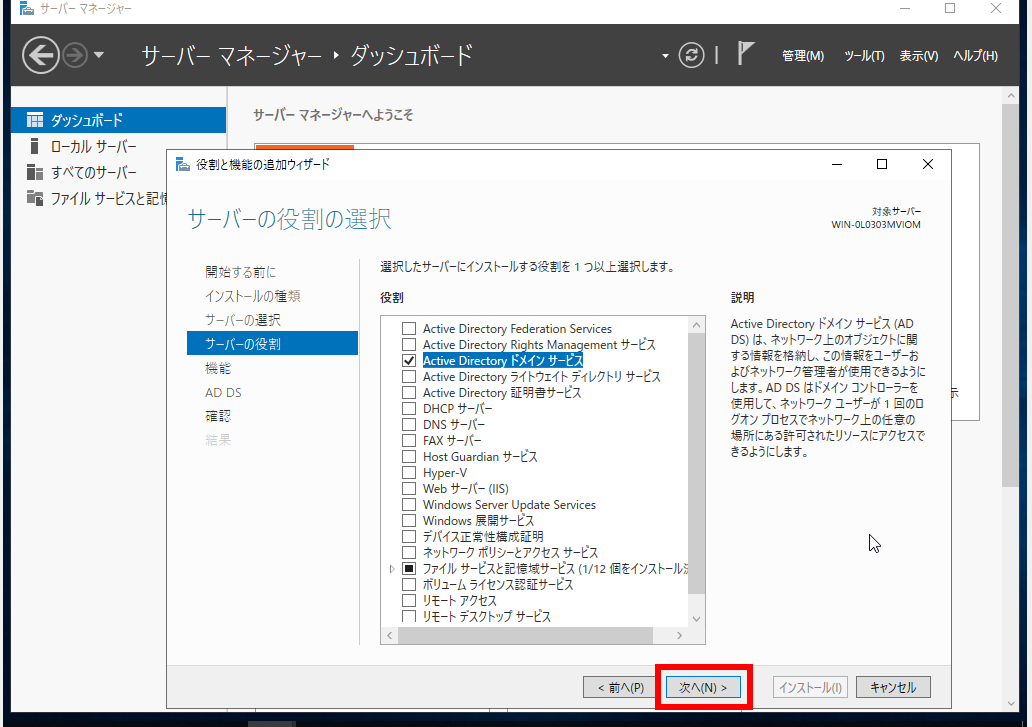Select サーバーの役割 wizard step

pos(272,343)
